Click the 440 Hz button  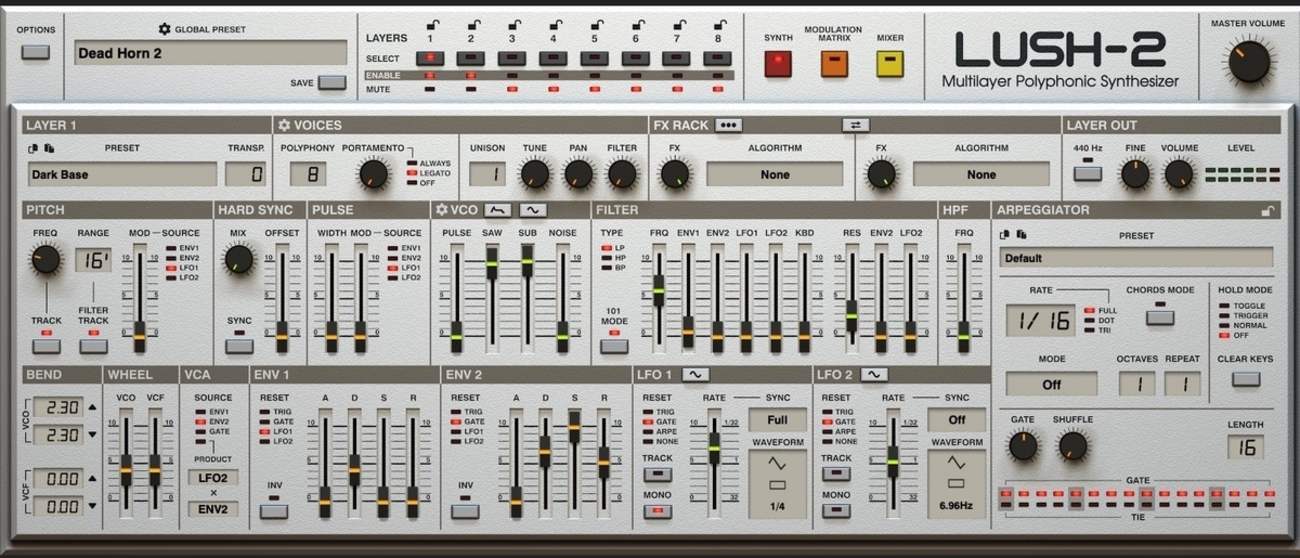1087,175
